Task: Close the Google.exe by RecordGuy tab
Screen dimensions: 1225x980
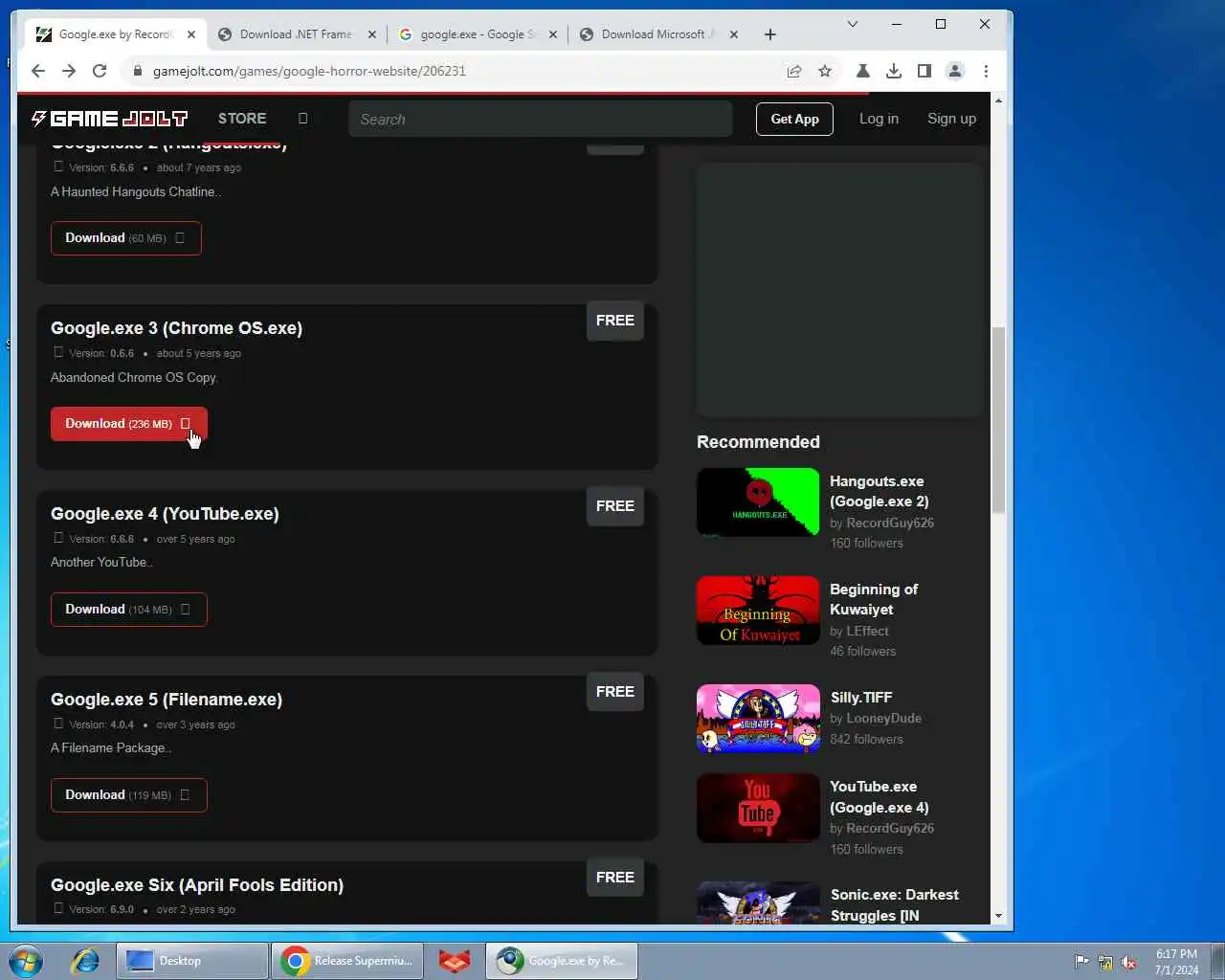Action: pyautogui.click(x=191, y=34)
